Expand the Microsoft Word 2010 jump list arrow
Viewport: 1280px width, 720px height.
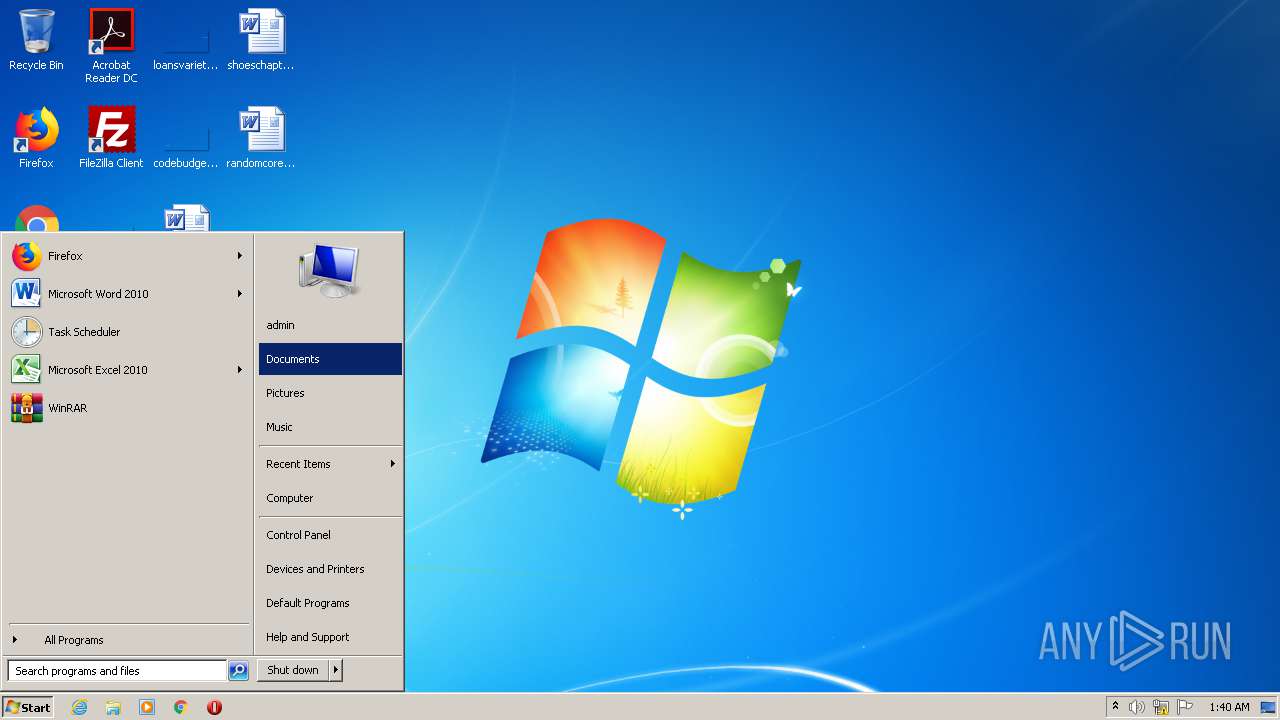pyautogui.click(x=240, y=294)
